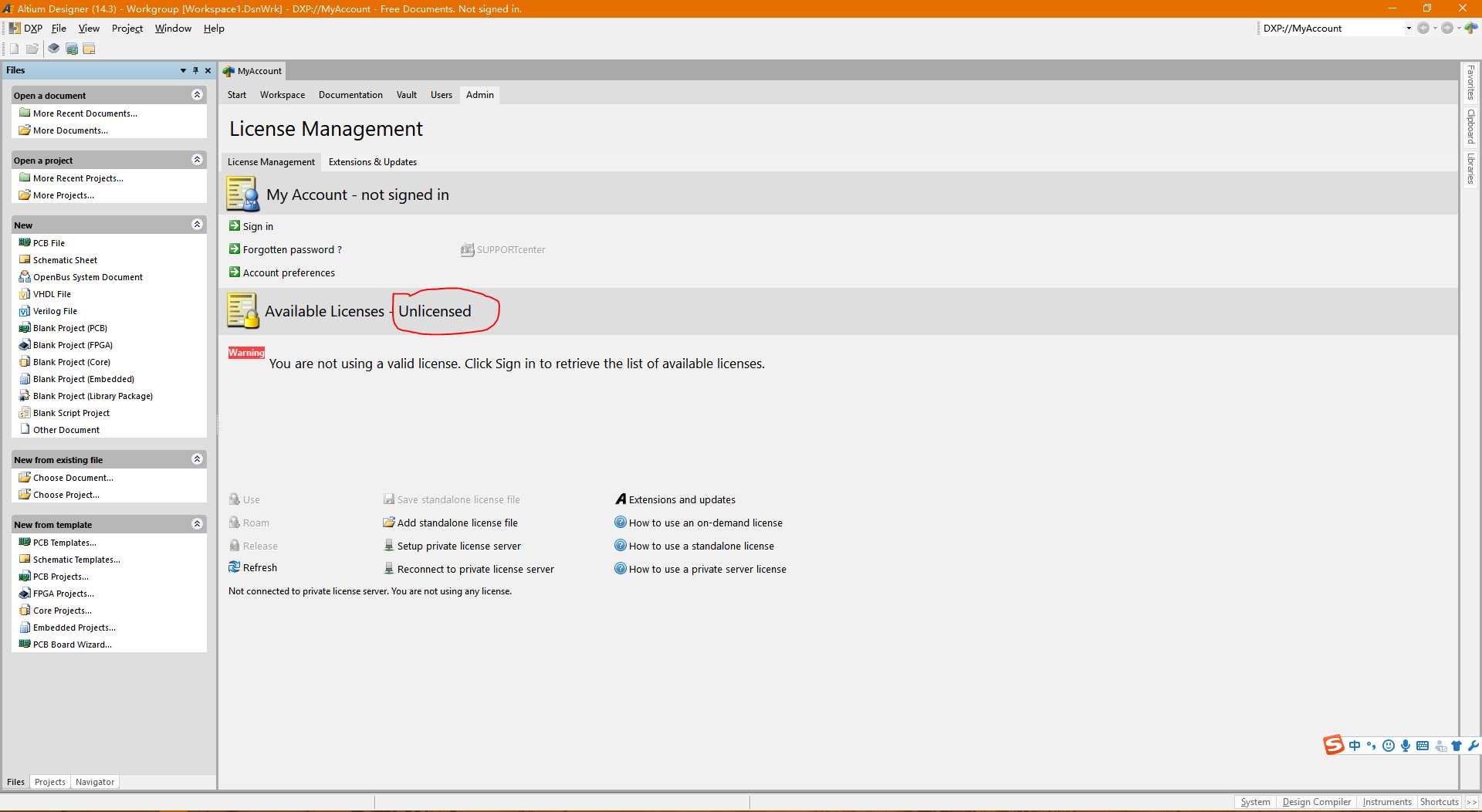Click Forgotten password link
The width and height of the screenshot is (1482, 812).
[x=292, y=249]
